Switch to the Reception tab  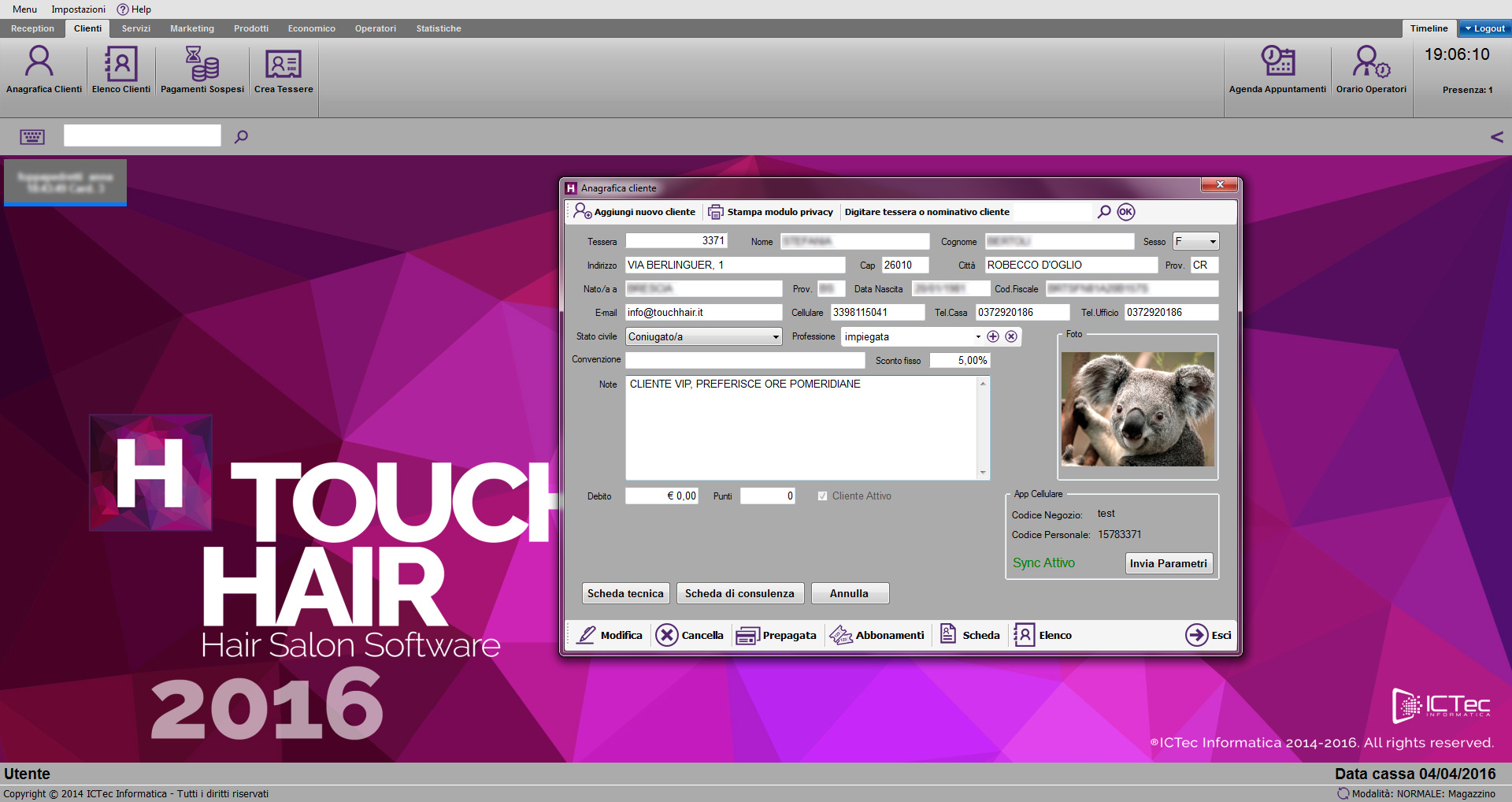pos(32,28)
